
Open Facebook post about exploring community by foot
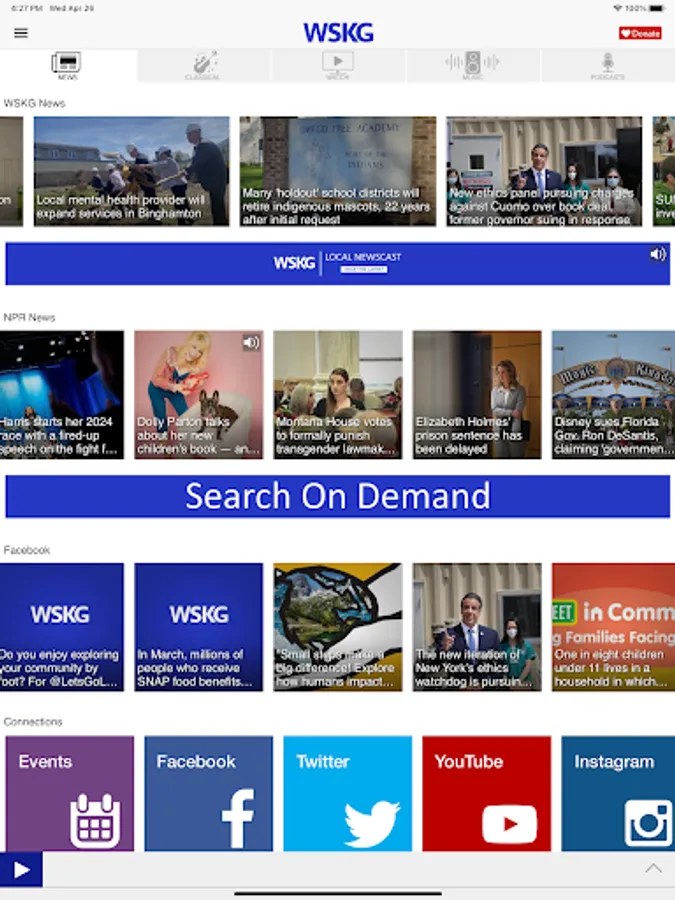pos(61,627)
